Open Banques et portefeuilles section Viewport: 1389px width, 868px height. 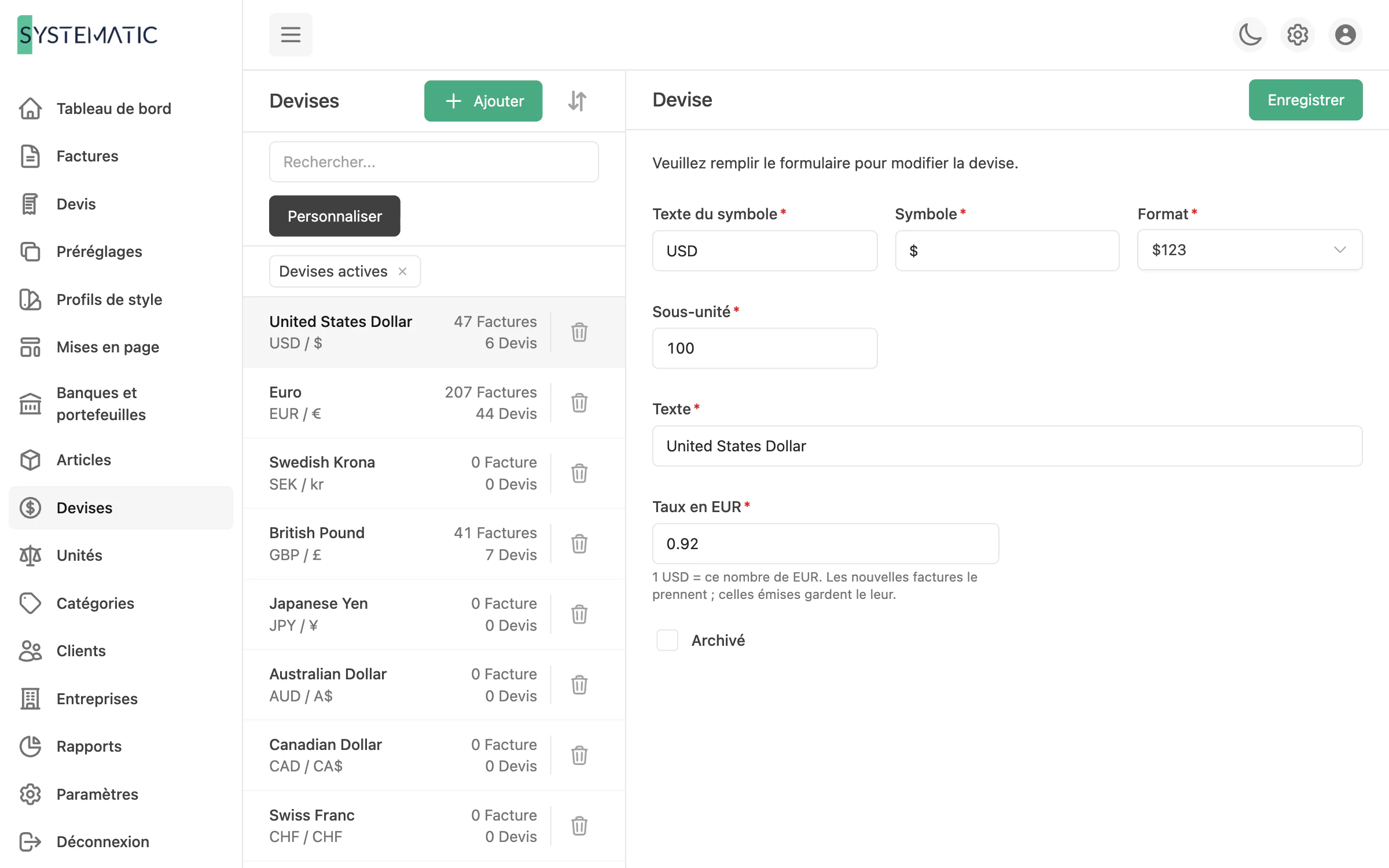pyautogui.click(x=120, y=404)
